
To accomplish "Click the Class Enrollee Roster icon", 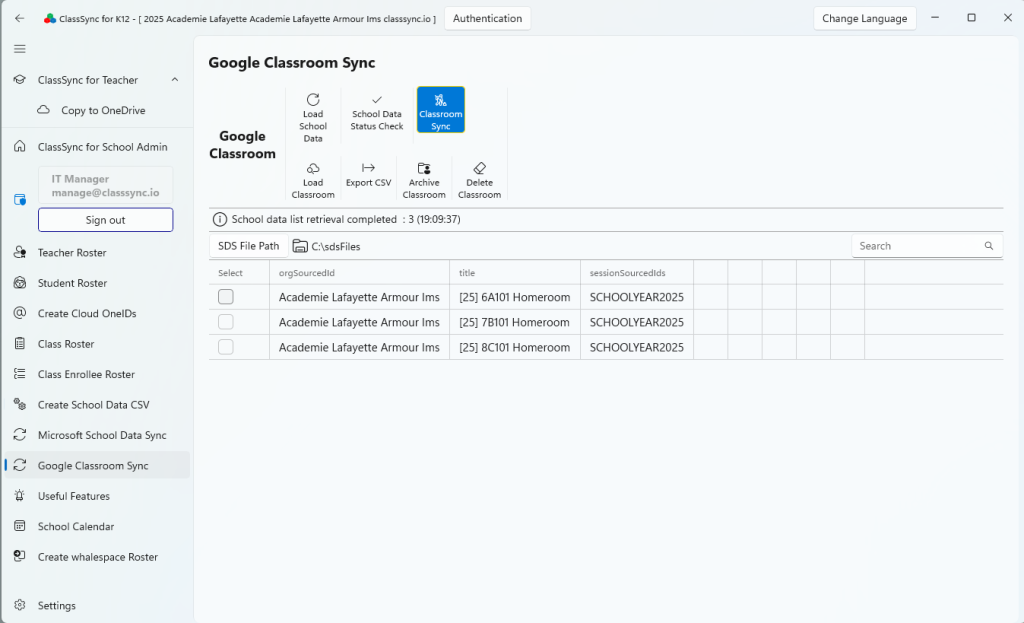I will [x=20, y=374].
